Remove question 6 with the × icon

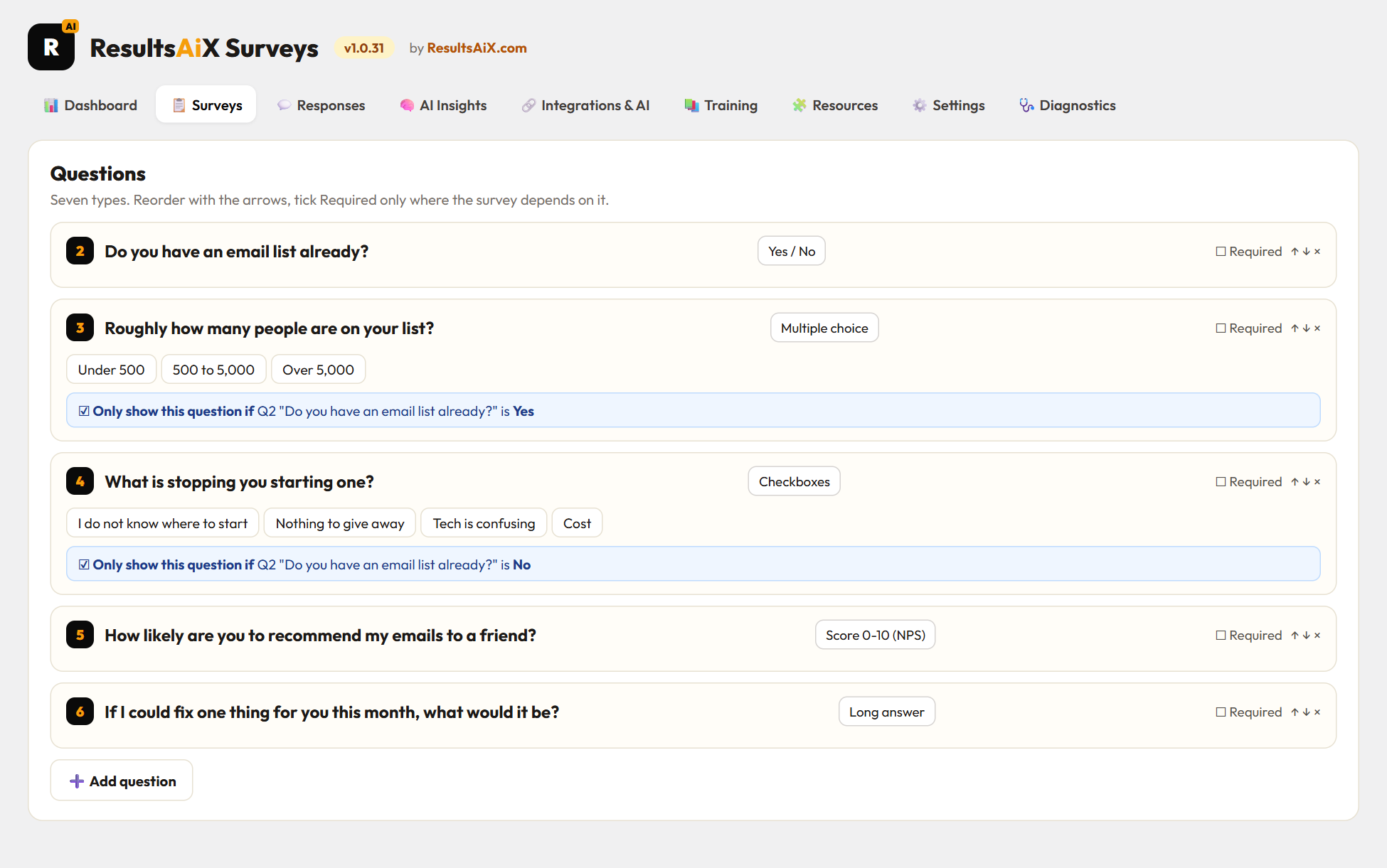coord(1317,712)
